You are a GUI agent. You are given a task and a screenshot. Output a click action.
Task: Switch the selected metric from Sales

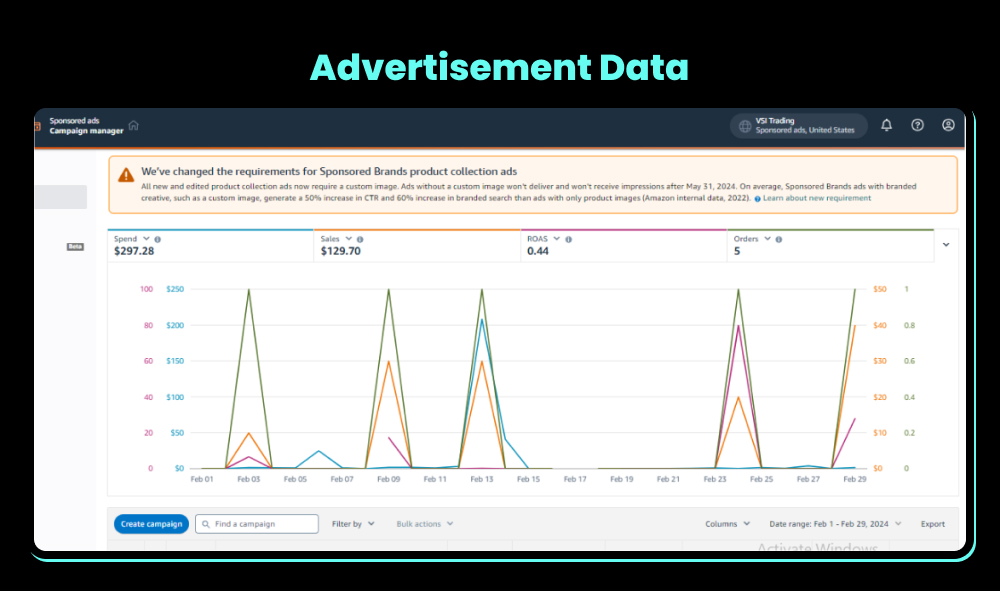[x=350, y=238]
